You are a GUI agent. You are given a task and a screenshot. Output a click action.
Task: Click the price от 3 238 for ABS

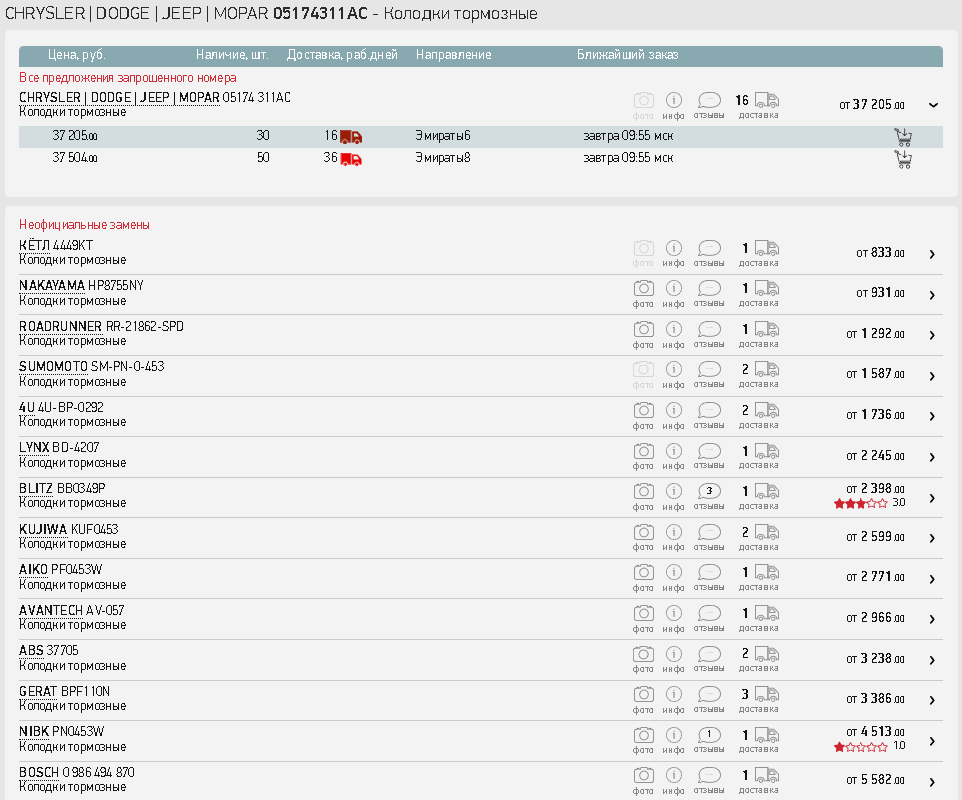[875, 659]
